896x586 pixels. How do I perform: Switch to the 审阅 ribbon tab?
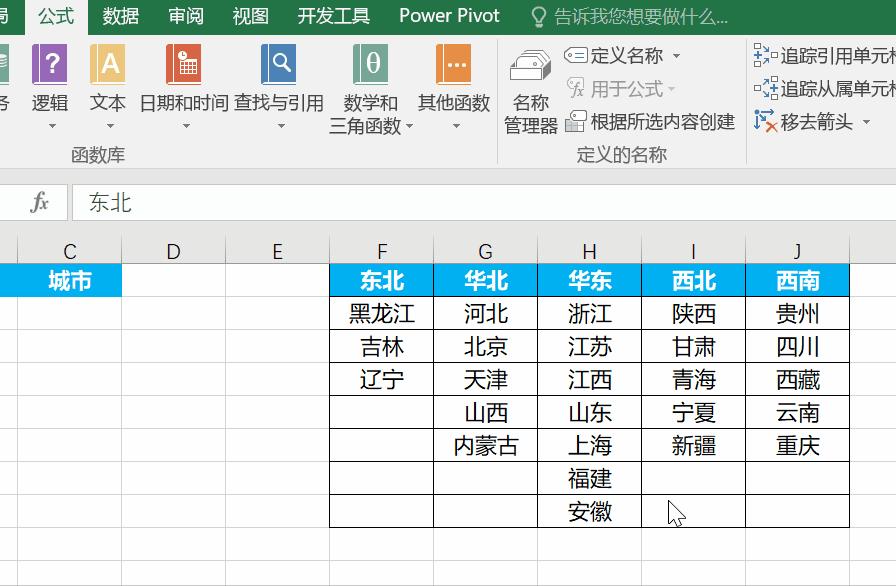[186, 17]
